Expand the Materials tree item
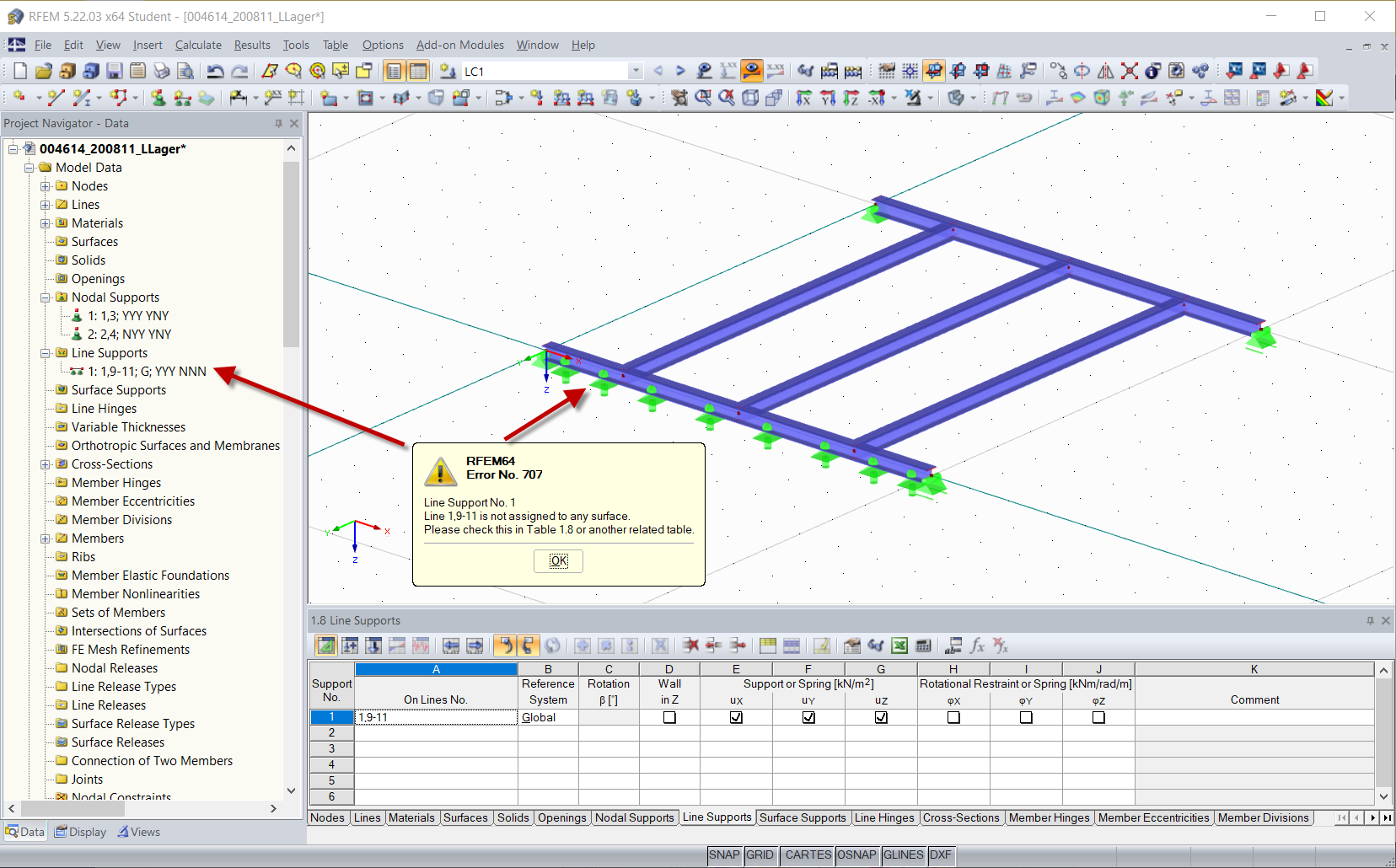This screenshot has height=868, width=1396. point(46,223)
